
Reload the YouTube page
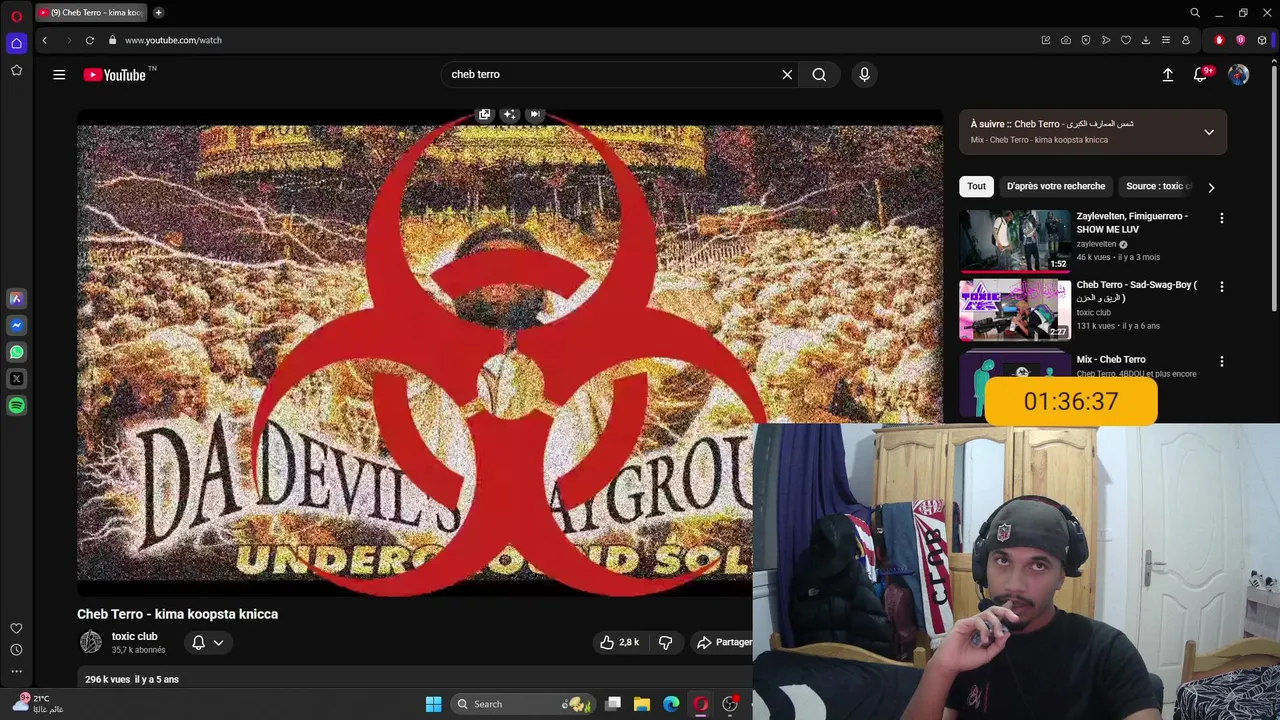(x=90, y=40)
